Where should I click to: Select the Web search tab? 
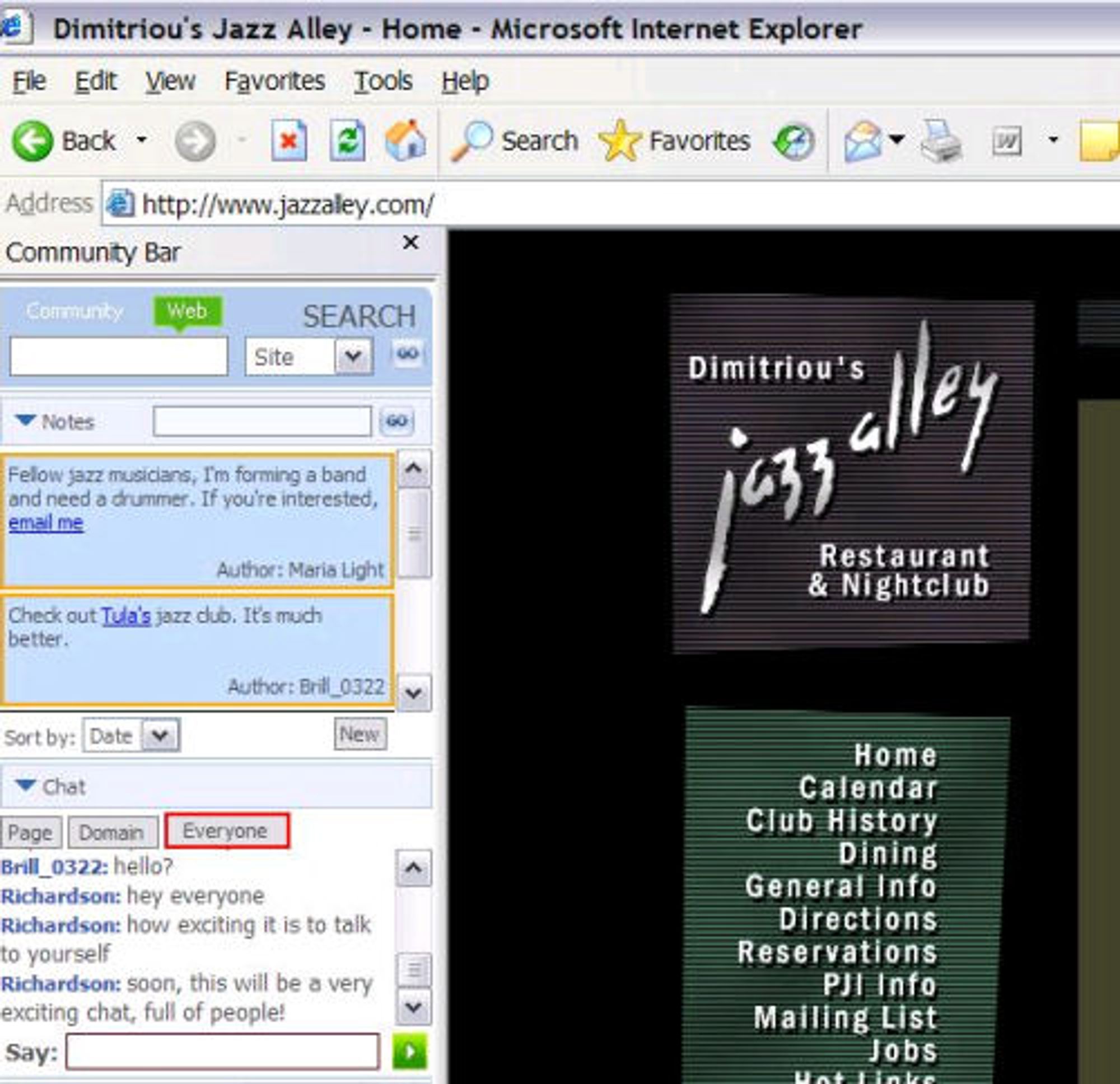(187, 311)
